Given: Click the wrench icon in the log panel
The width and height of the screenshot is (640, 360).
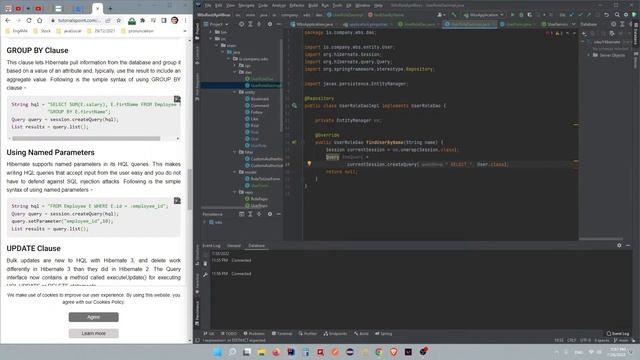Looking at the screenshot, I should (205, 275).
